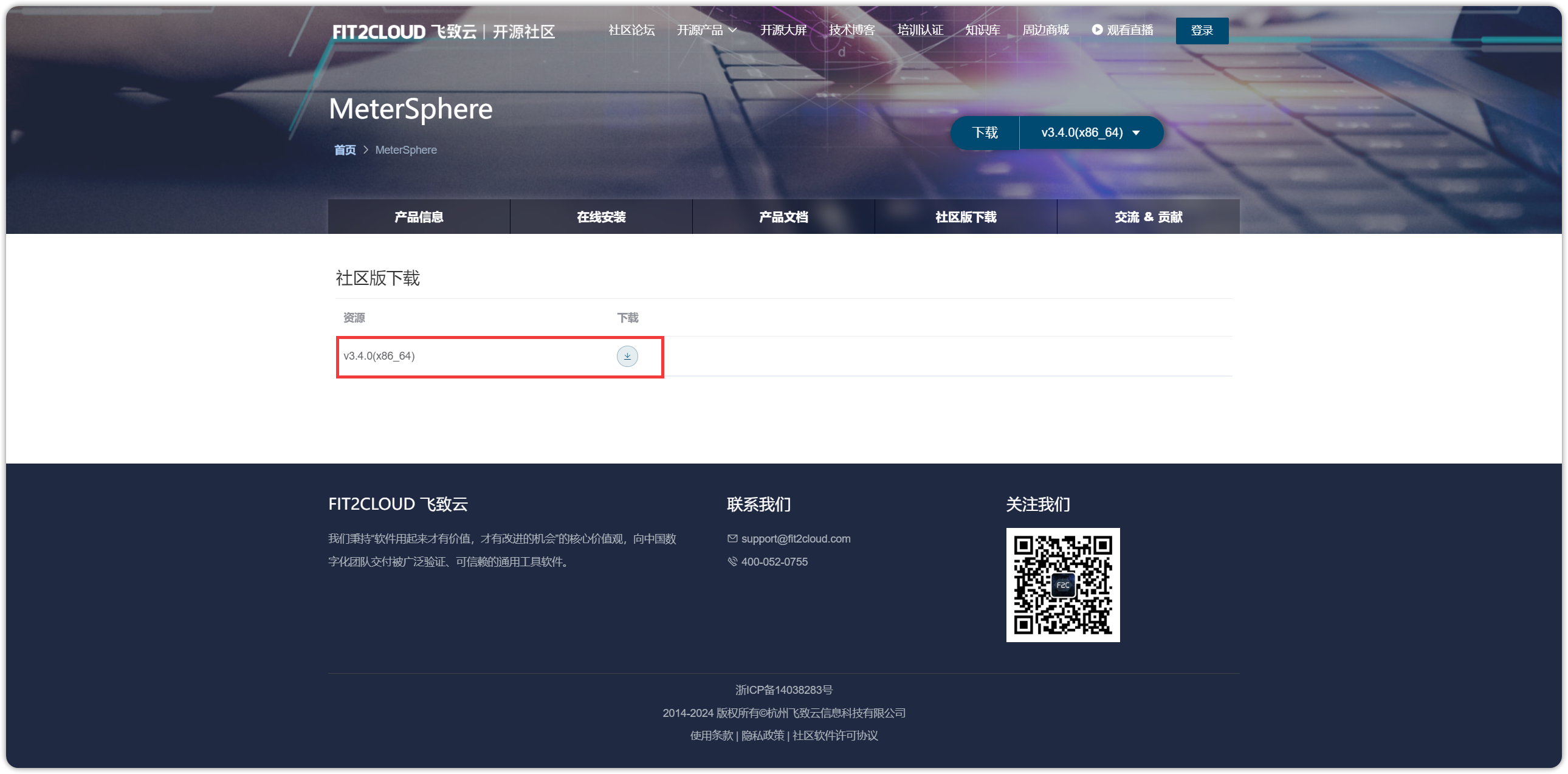Viewport: 1568px width, 774px height.
Task: Open 周边商城 in the top navigation
Action: point(1045,30)
